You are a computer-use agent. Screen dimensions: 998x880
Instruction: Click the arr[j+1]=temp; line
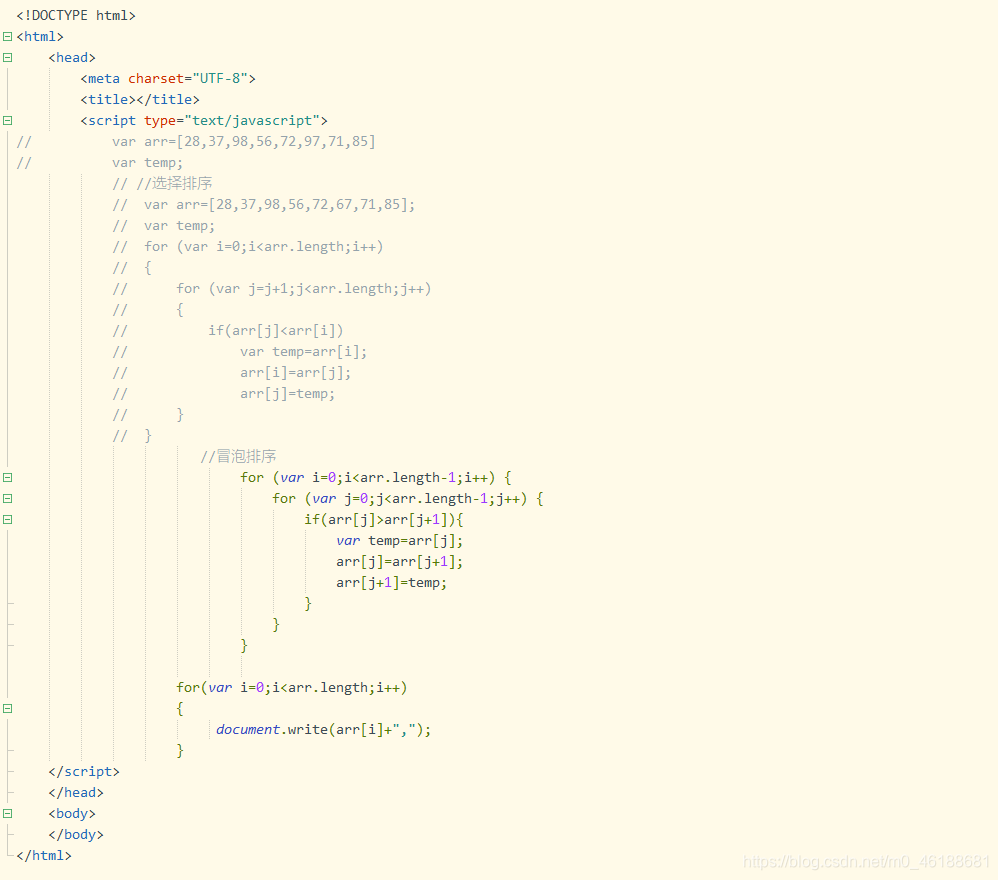(x=391, y=582)
